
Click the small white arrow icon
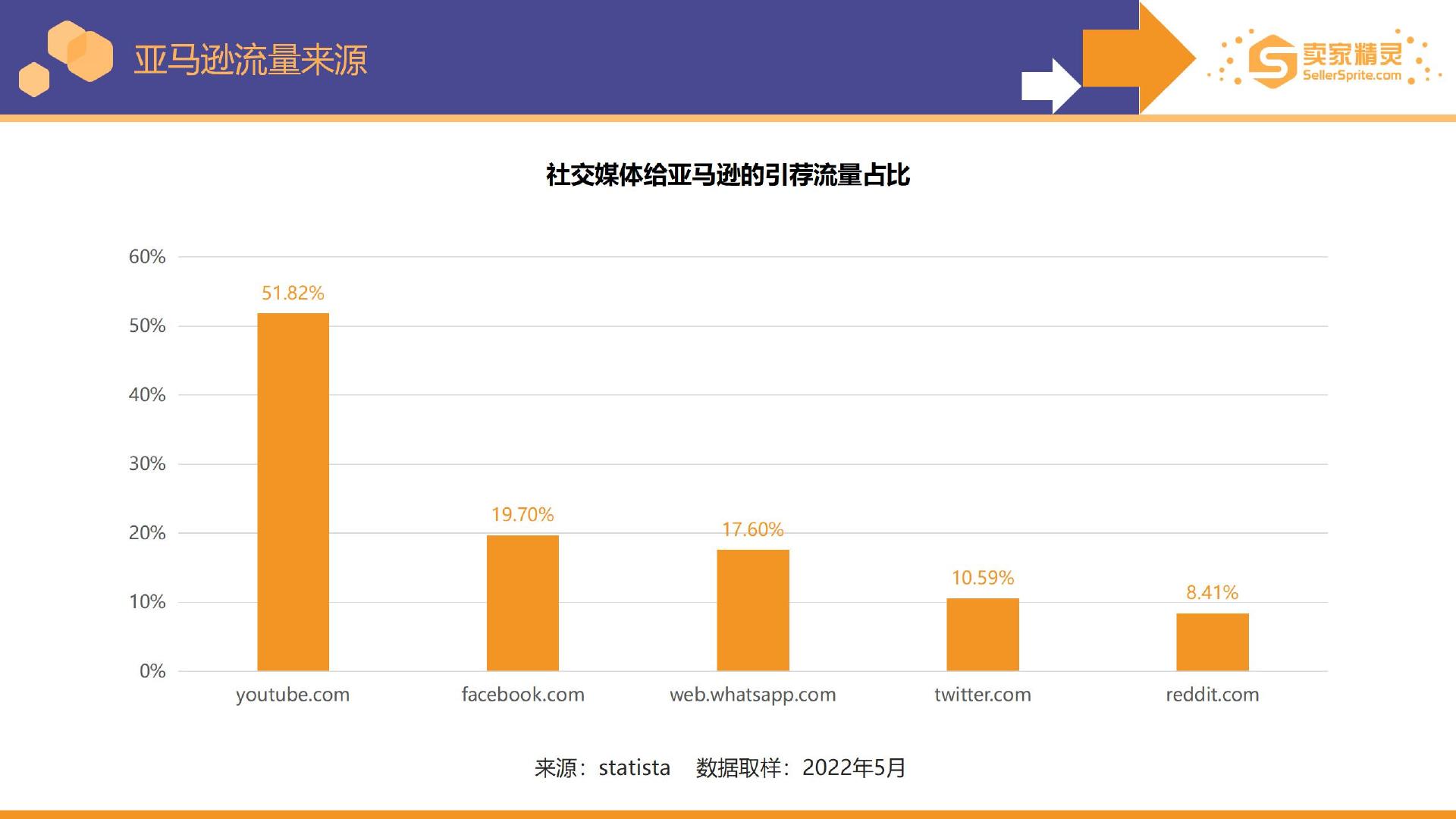point(1050,83)
